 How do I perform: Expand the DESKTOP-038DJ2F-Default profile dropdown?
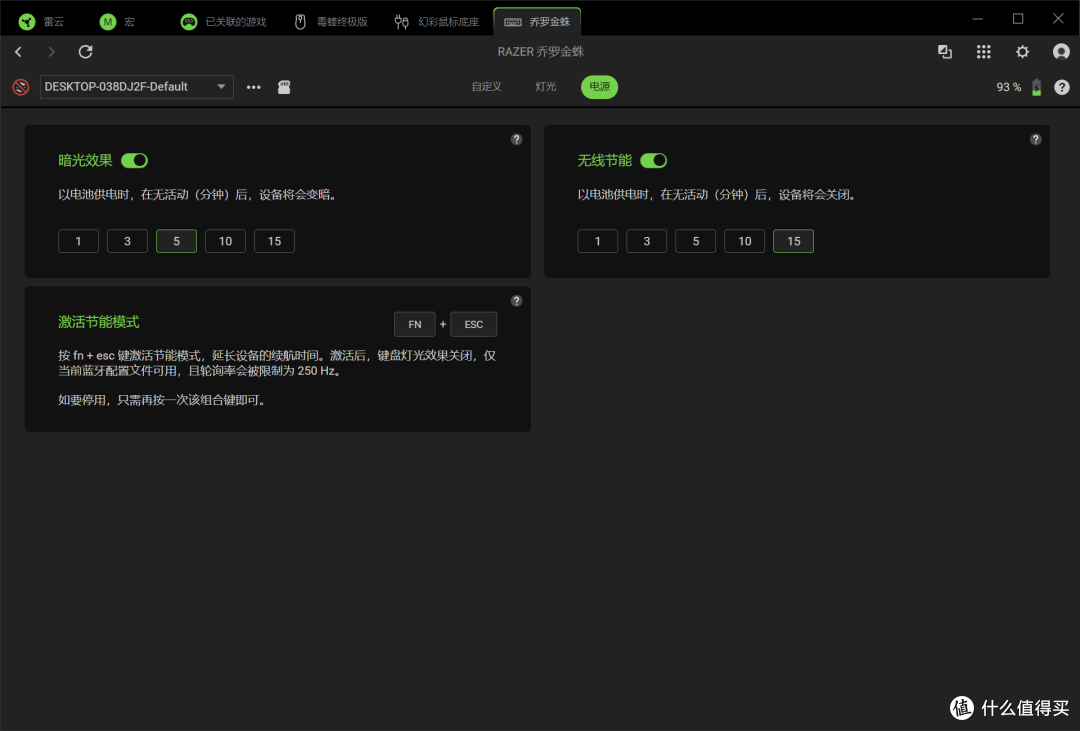pos(136,87)
